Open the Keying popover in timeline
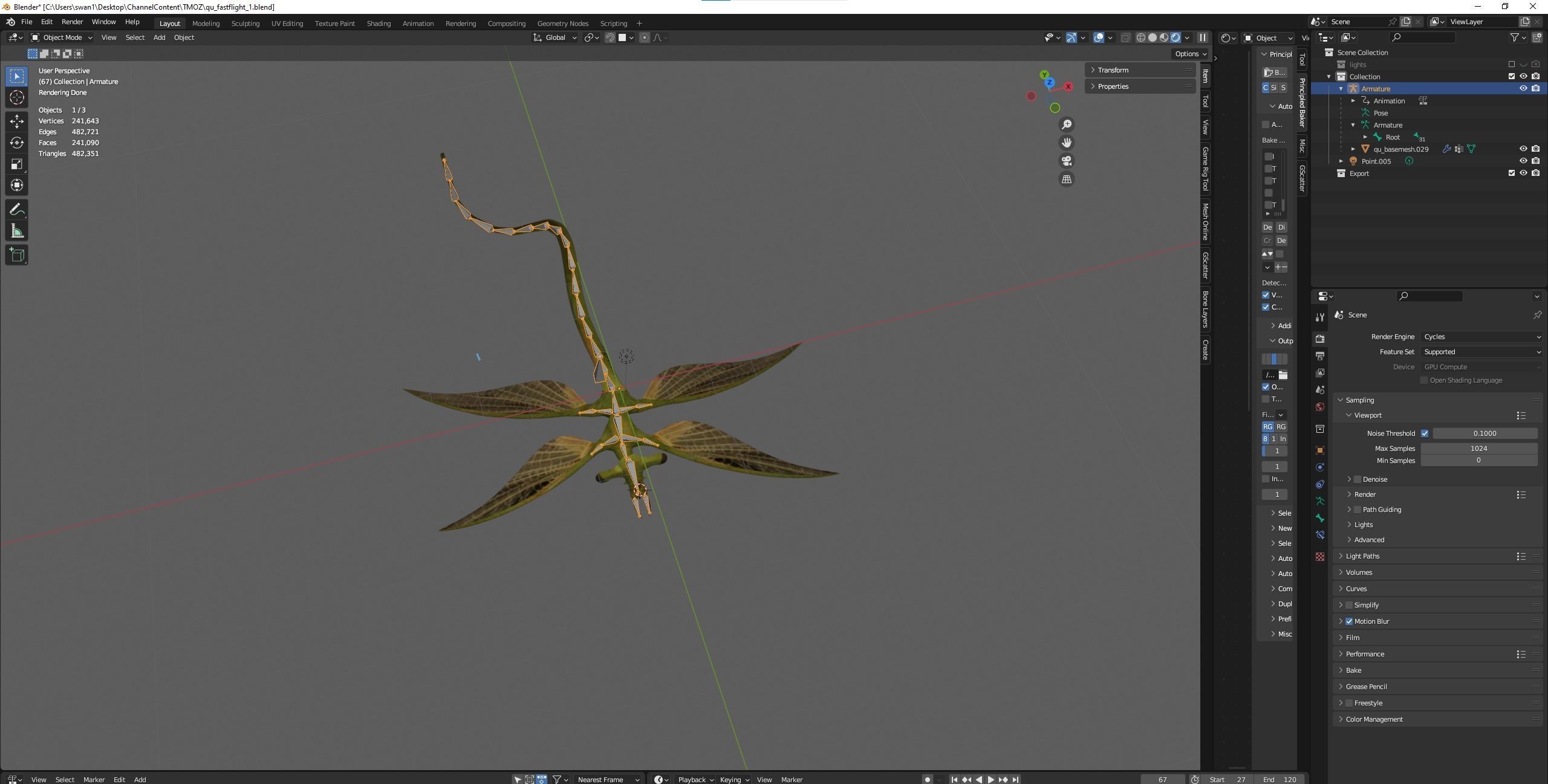The width and height of the screenshot is (1548, 784). pos(734,779)
